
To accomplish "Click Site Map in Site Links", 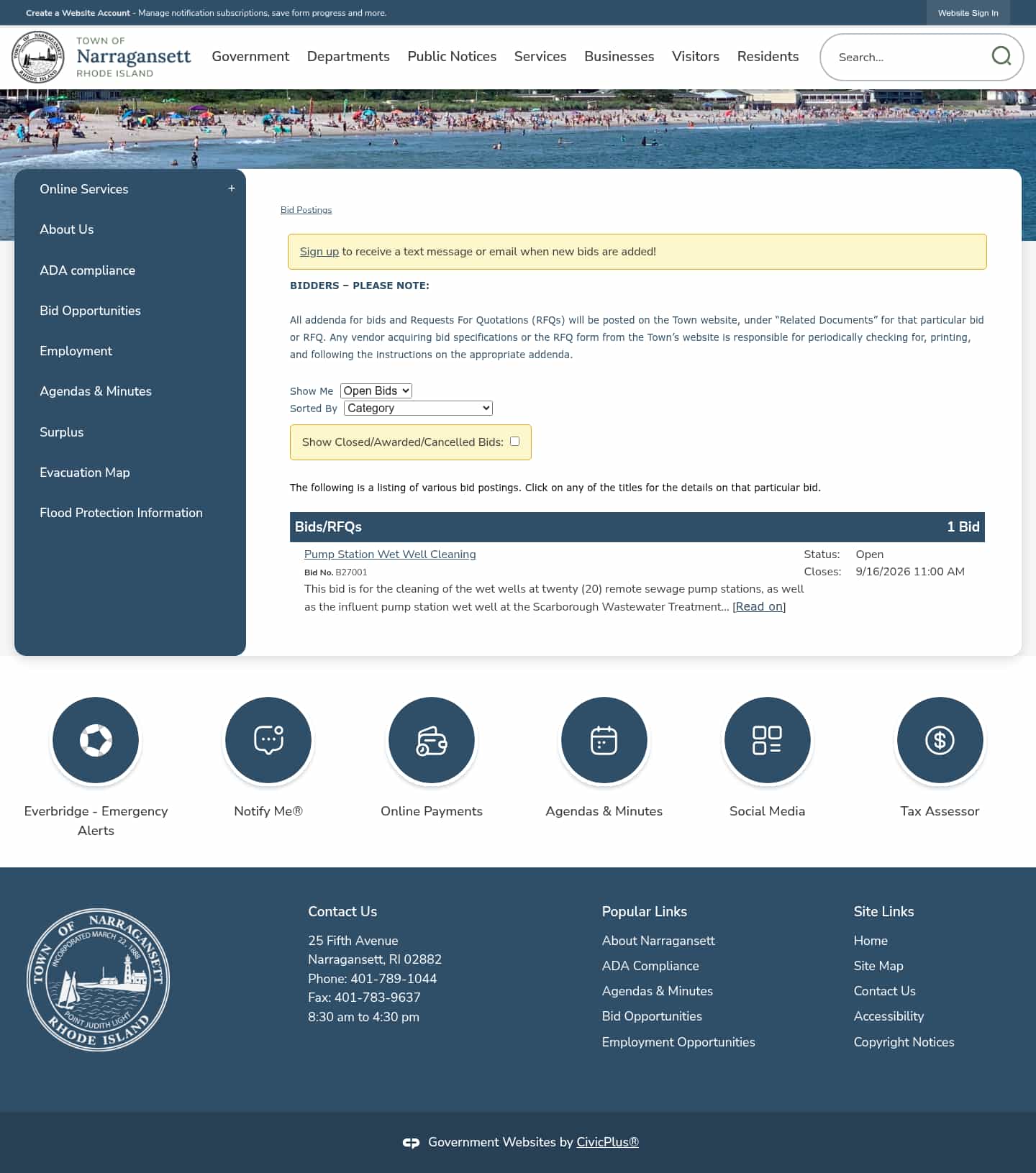I will (878, 966).
